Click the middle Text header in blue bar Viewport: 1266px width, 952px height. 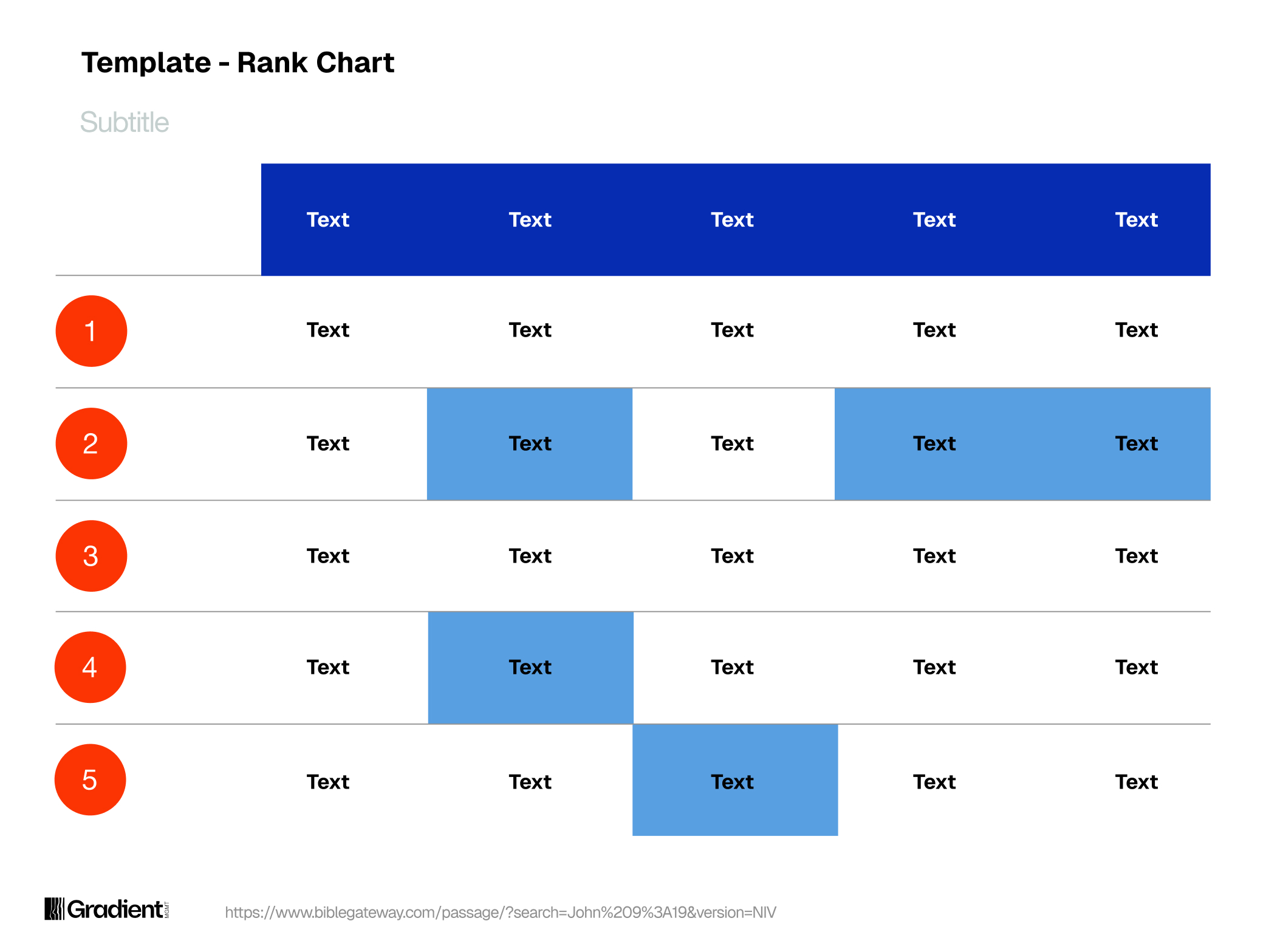pos(732,219)
